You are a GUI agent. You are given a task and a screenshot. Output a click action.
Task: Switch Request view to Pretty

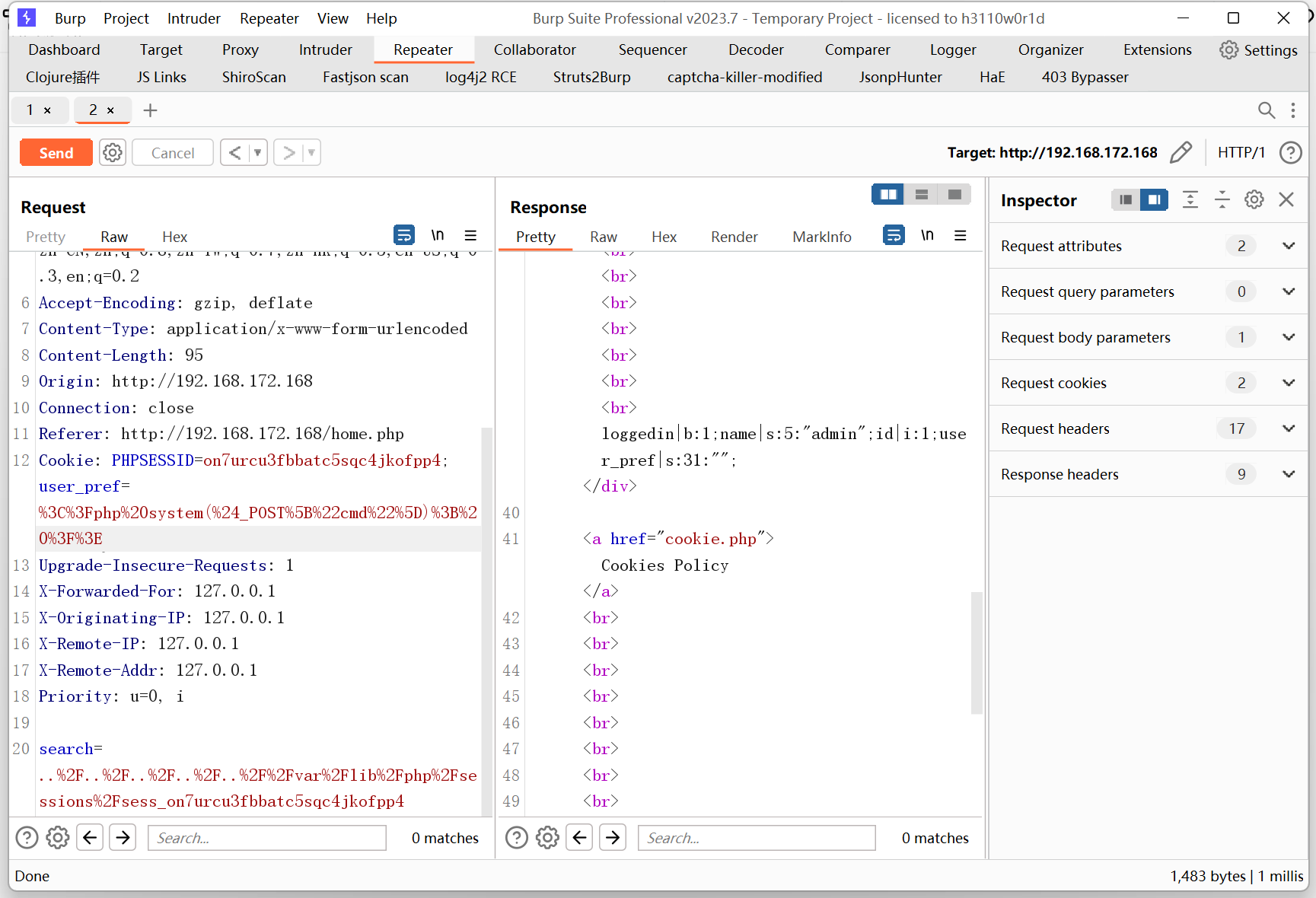pyautogui.click(x=46, y=237)
